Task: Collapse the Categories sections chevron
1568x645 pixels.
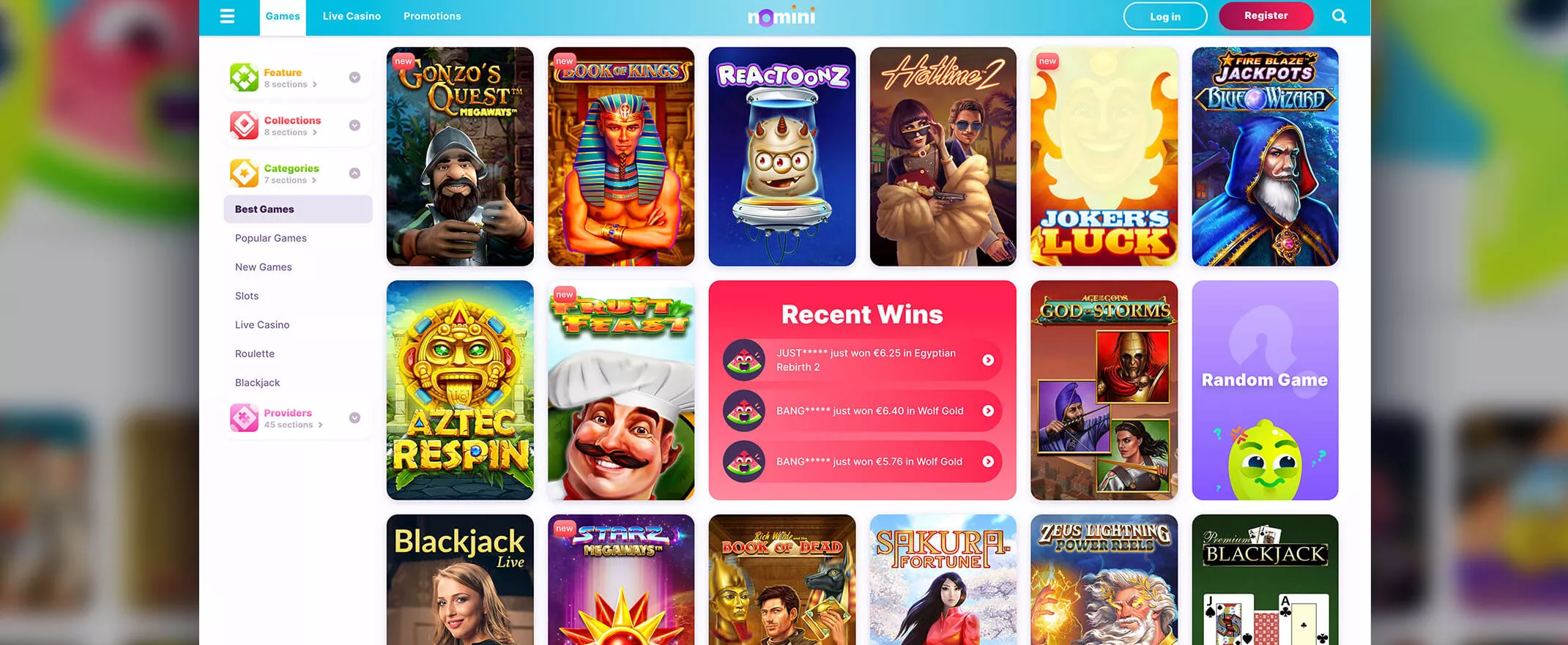Action: [x=354, y=174]
